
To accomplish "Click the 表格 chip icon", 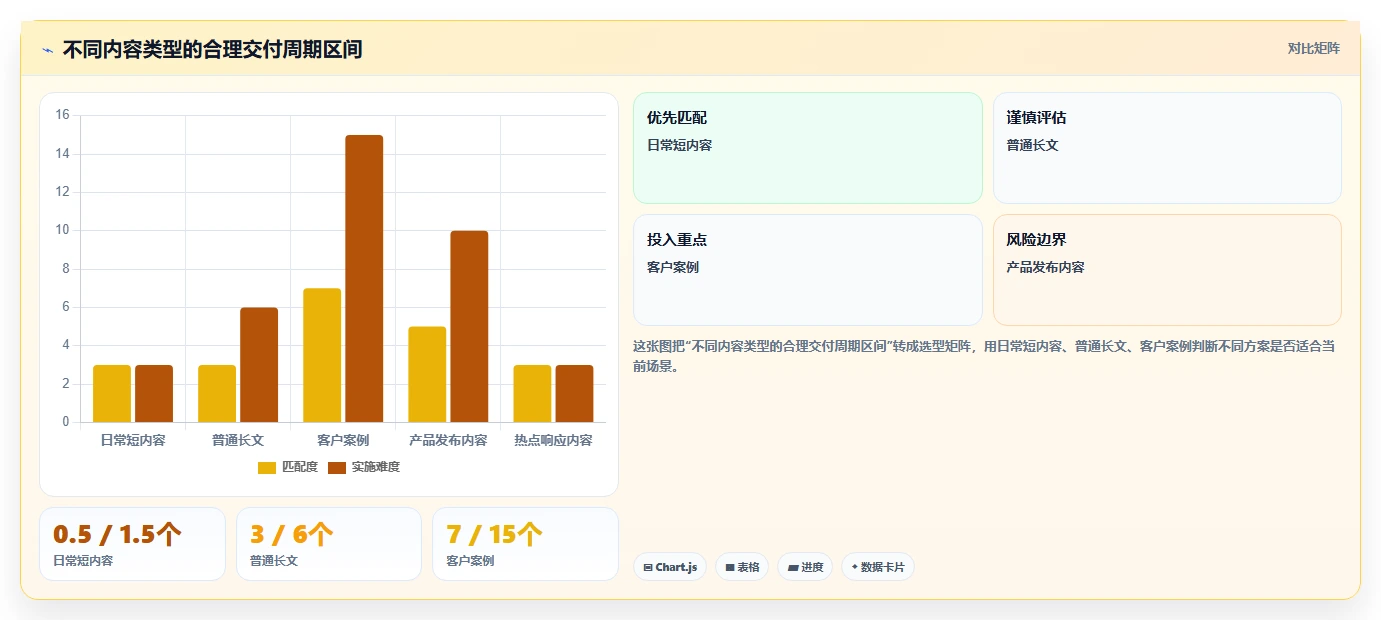I will pos(730,567).
